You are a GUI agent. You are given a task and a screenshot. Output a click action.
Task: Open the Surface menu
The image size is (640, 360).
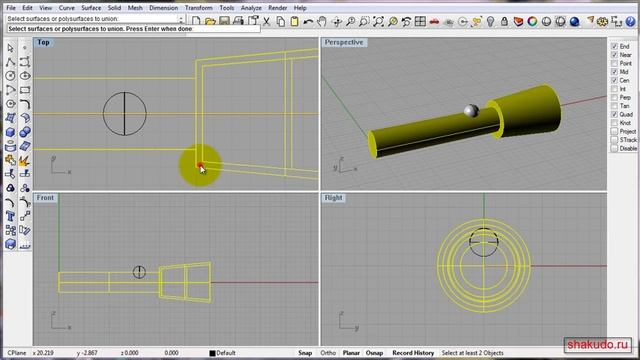91,8
